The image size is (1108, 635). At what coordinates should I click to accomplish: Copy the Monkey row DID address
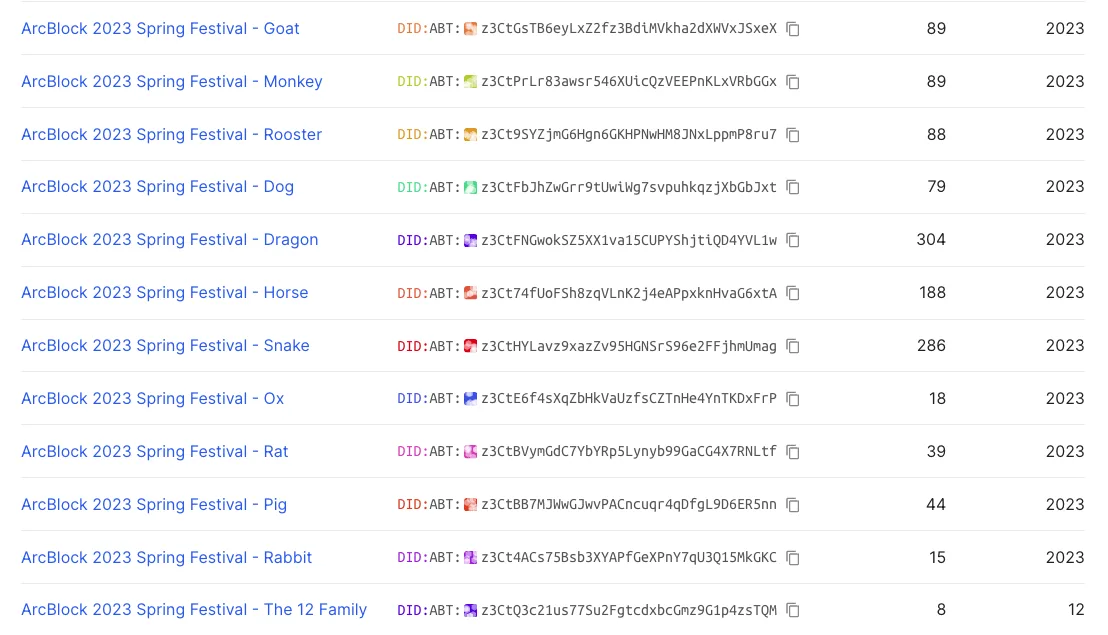point(793,82)
